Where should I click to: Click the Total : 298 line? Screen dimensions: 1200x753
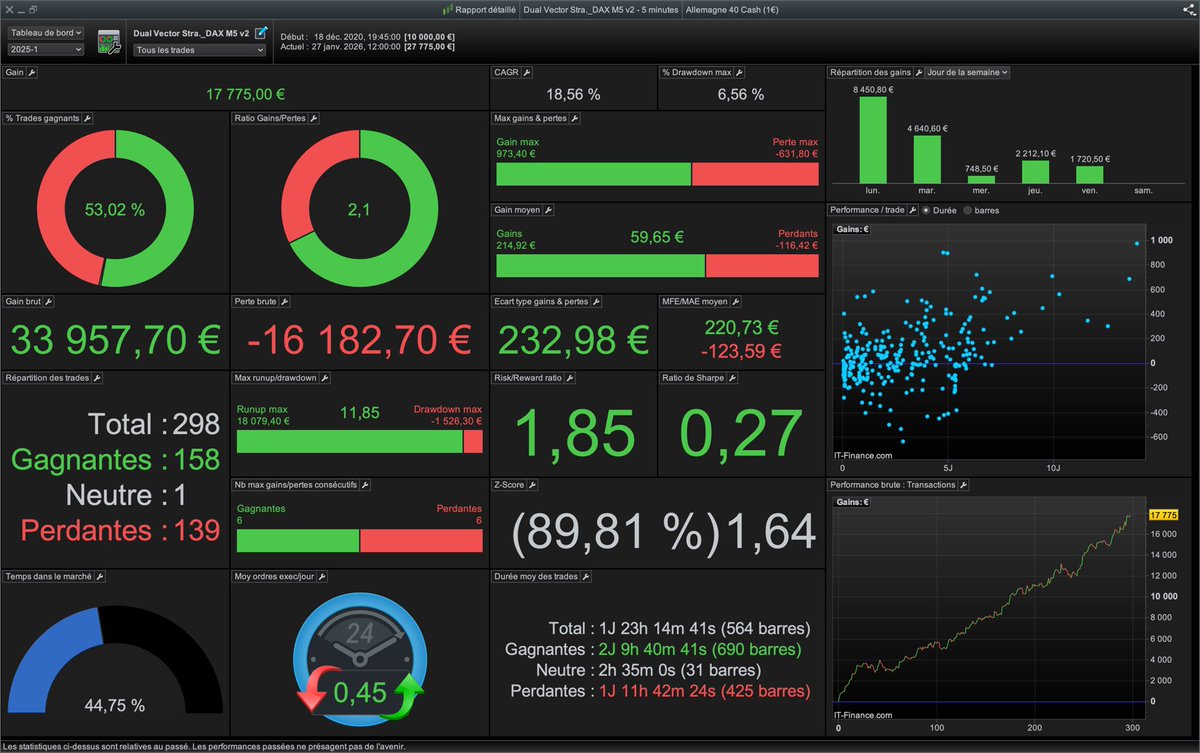154,424
